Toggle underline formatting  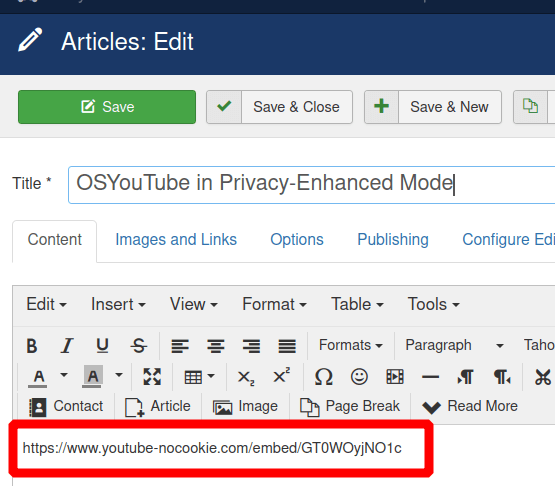pos(103,345)
